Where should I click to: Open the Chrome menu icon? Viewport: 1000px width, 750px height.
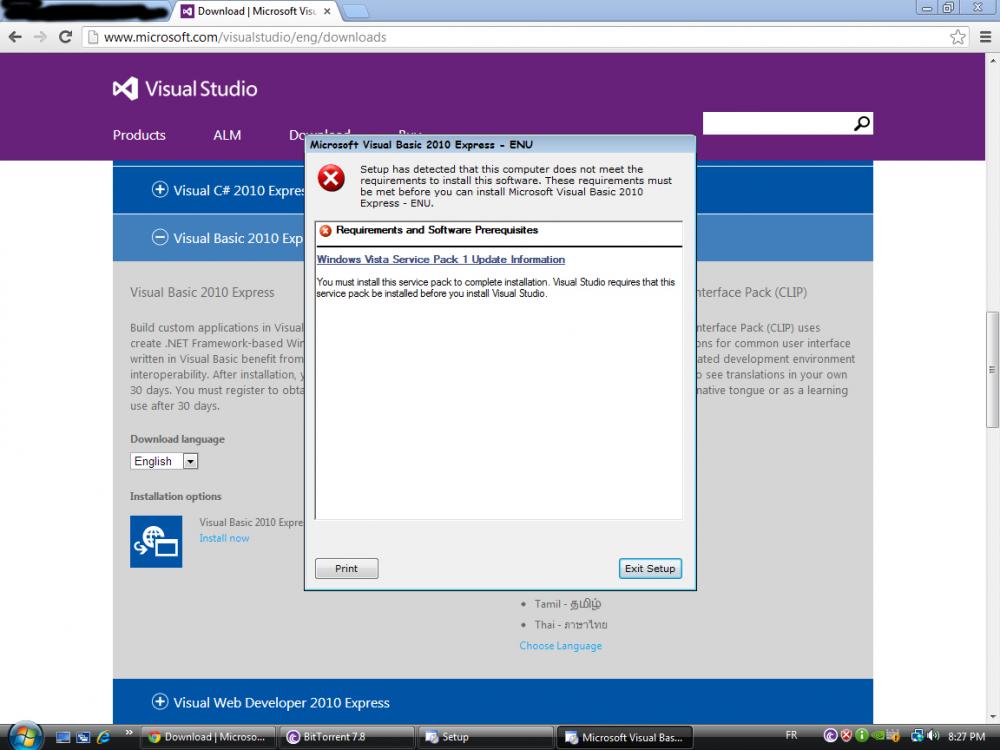pos(985,37)
